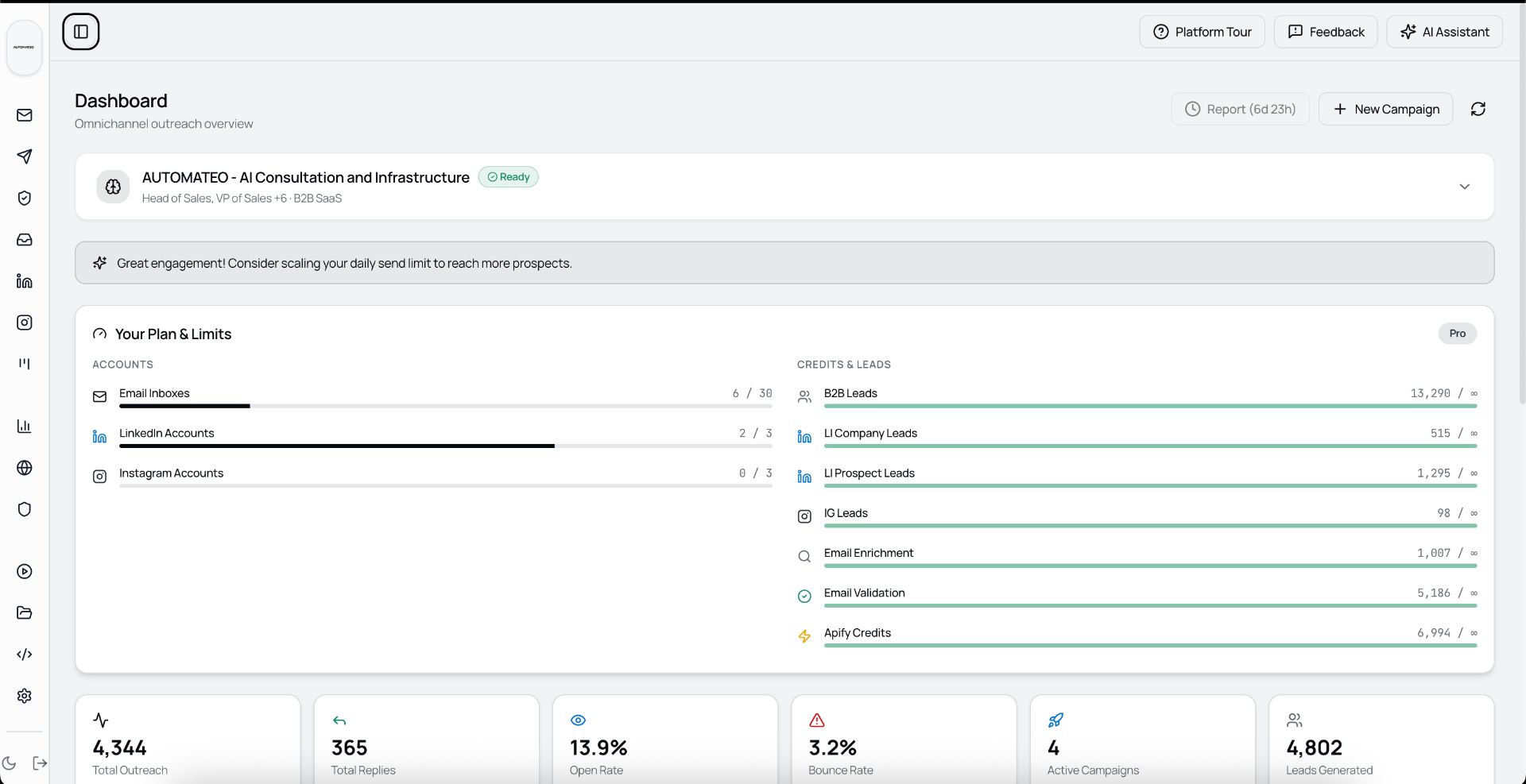Create a New Campaign
1526x784 pixels.
click(1385, 109)
